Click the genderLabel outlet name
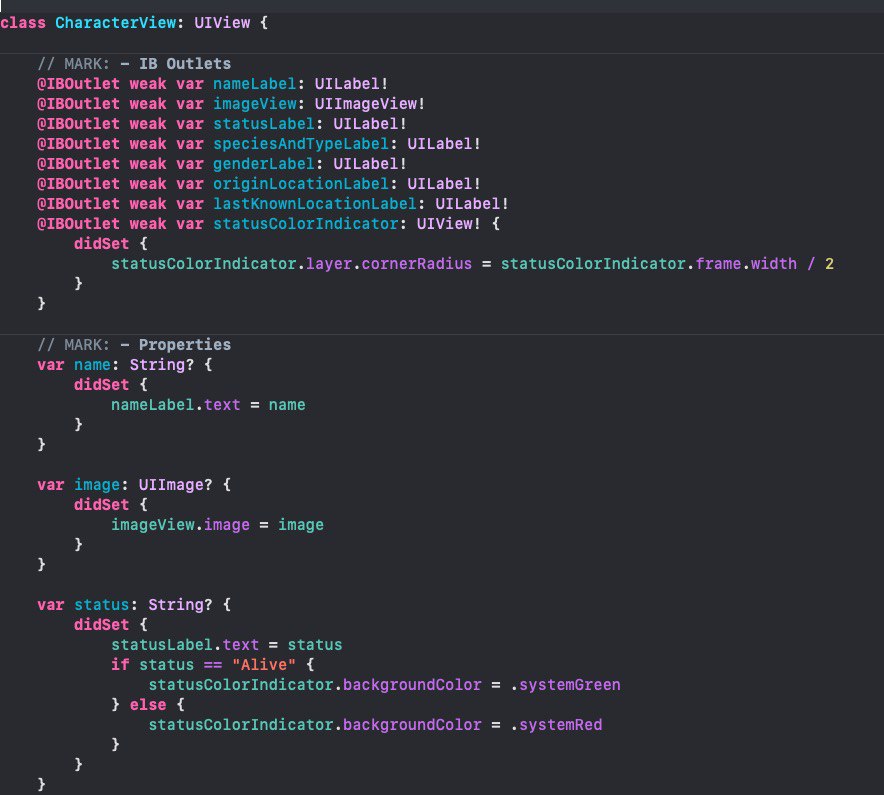Screen dimensions: 884x795 point(264,164)
